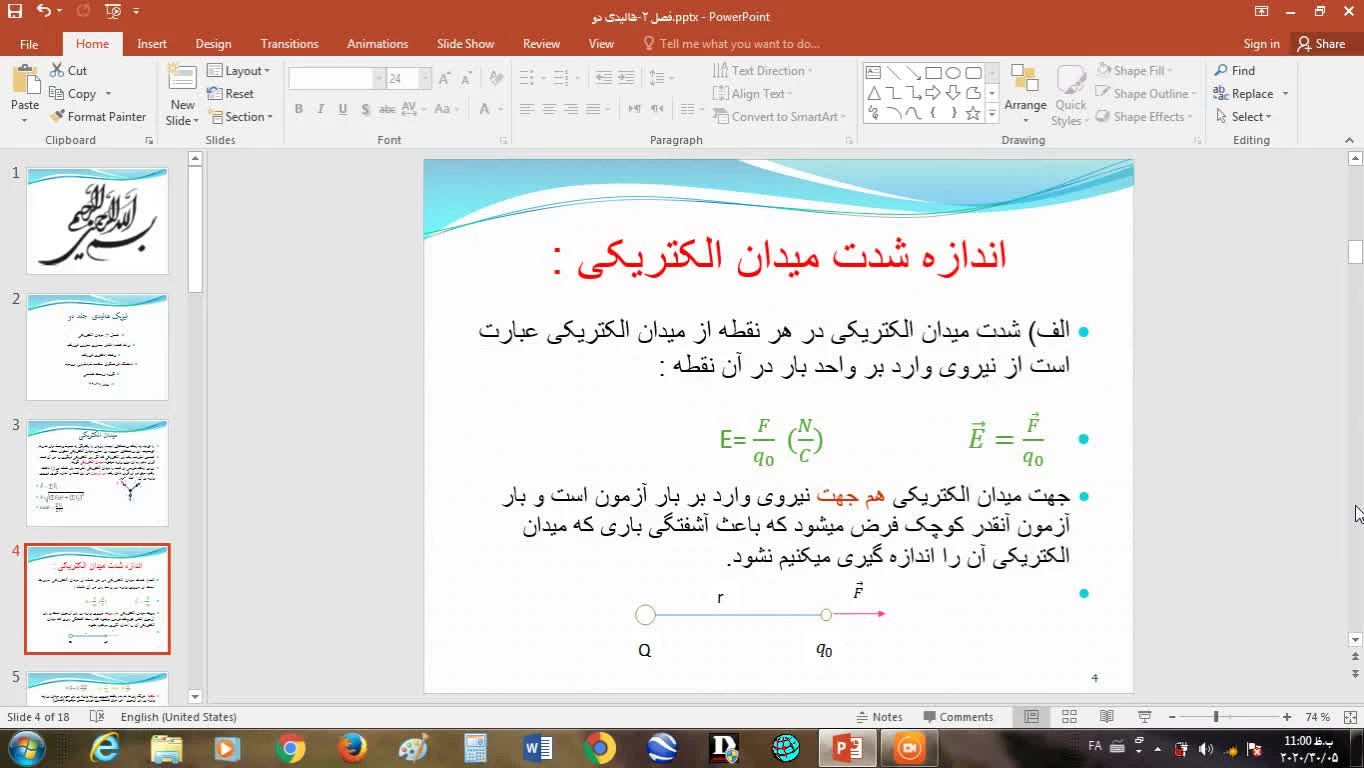Toggle the Comments pane
Screen dimensions: 1364x768
coord(958,717)
